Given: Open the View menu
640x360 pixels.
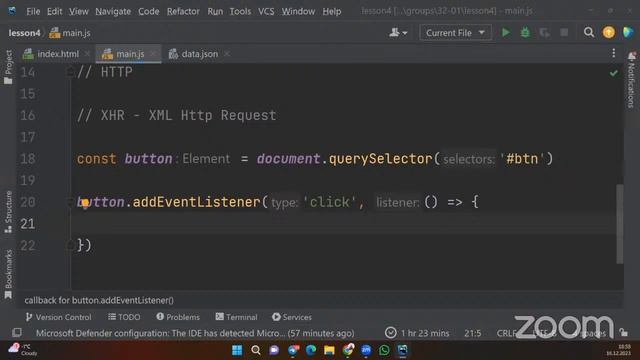Looking at the screenshot, I should coord(78,11).
